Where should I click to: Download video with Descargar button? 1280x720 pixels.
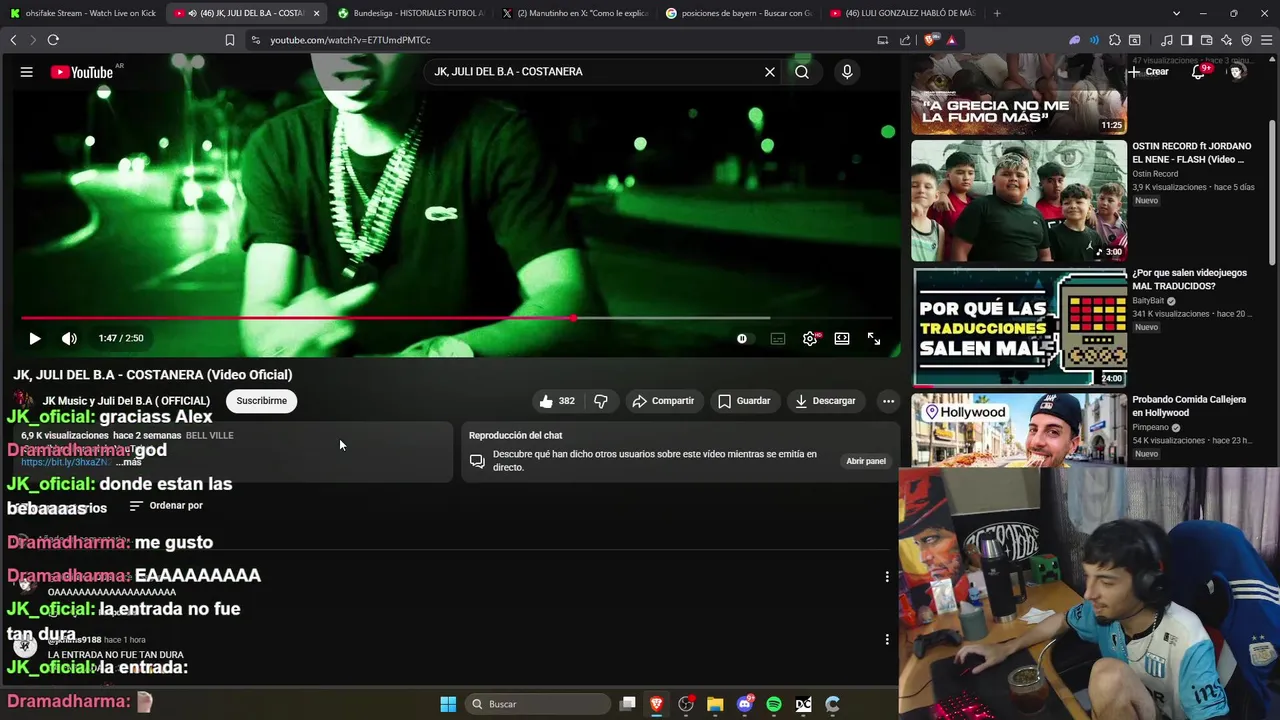(x=825, y=401)
